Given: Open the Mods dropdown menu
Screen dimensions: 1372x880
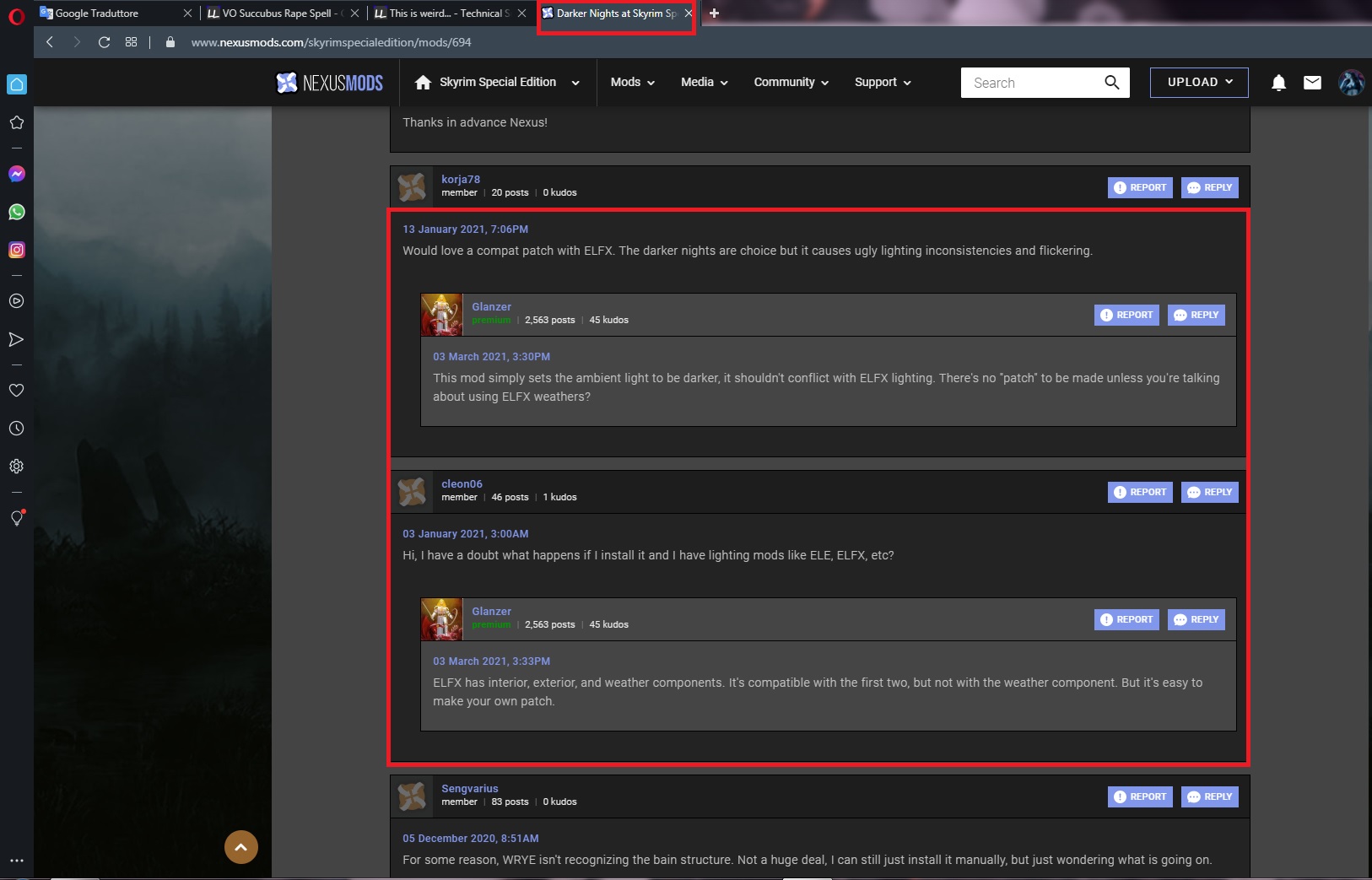Looking at the screenshot, I should [633, 83].
